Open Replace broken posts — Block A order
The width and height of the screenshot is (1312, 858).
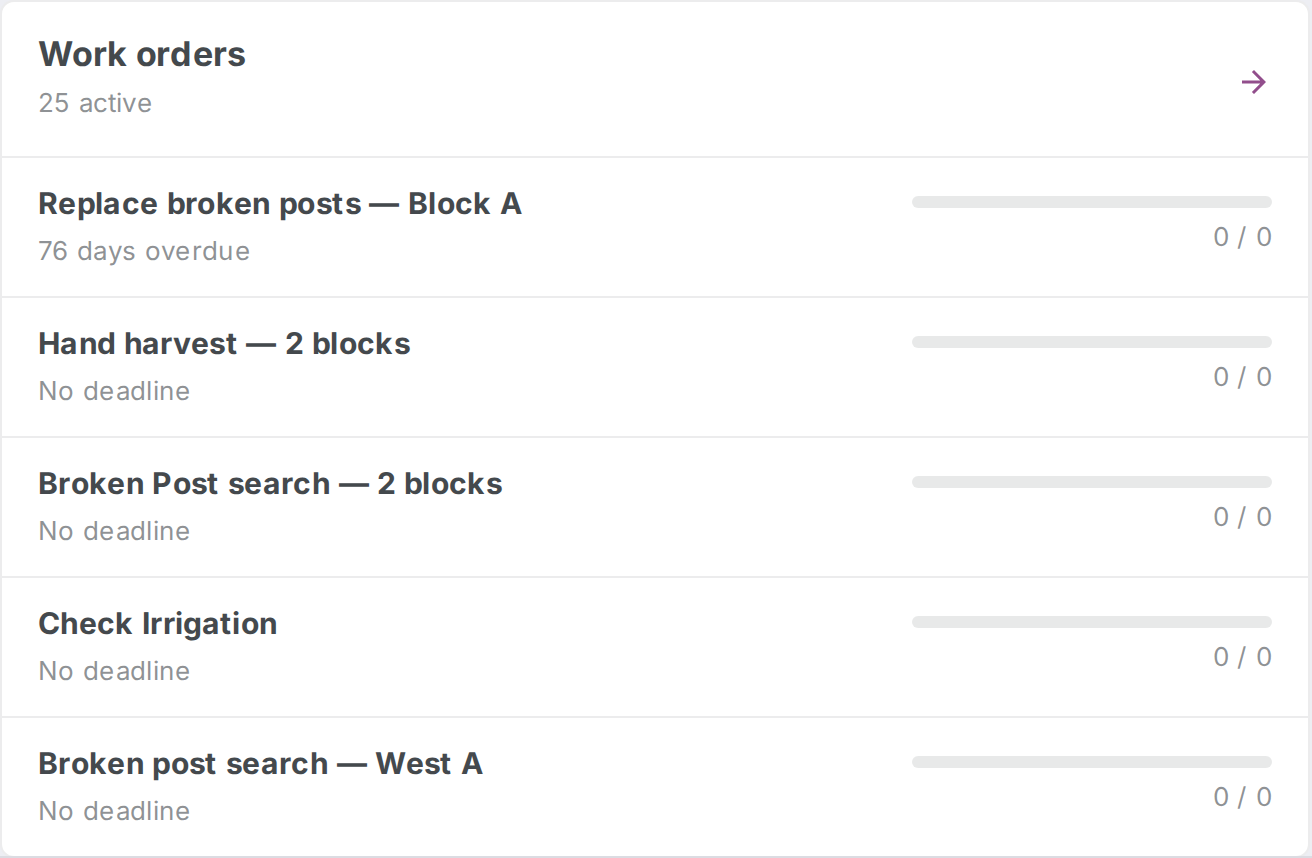point(656,227)
